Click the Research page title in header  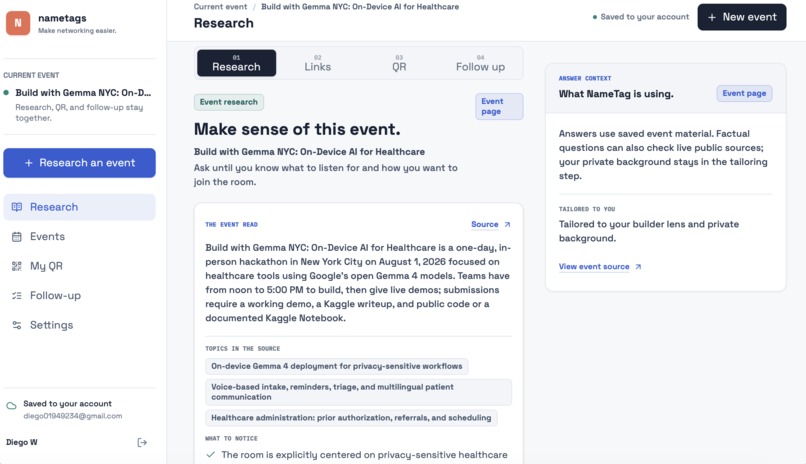[x=224, y=23]
